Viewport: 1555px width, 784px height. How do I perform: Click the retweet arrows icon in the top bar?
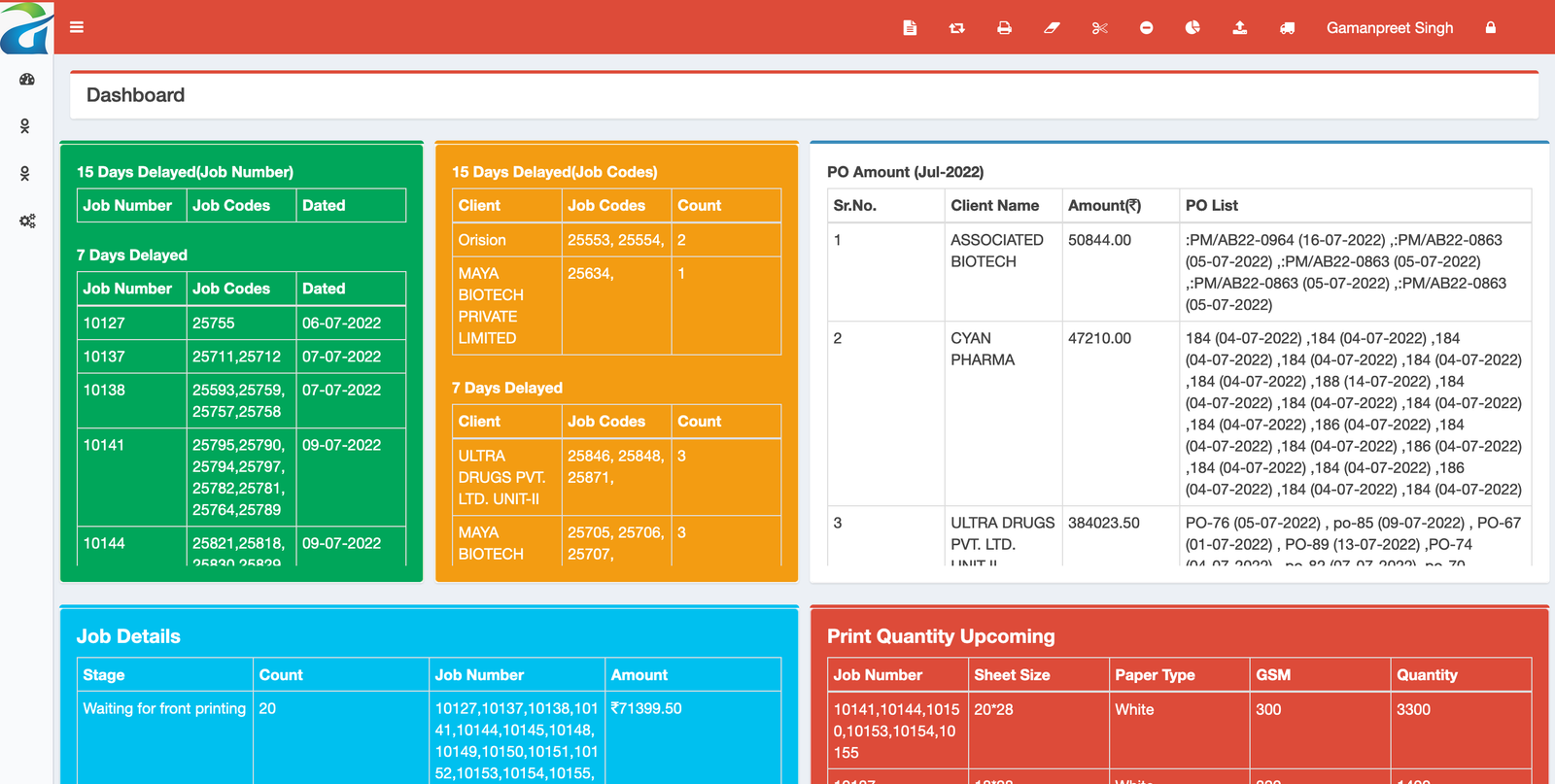tap(956, 28)
